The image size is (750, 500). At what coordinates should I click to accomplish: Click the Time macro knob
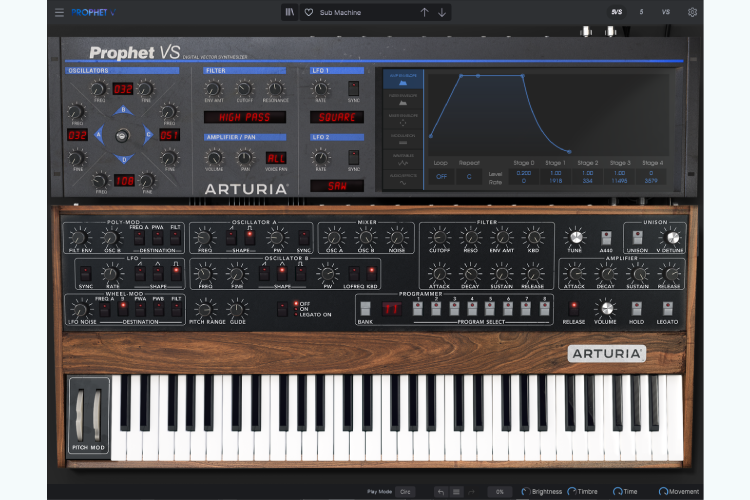coord(618,492)
